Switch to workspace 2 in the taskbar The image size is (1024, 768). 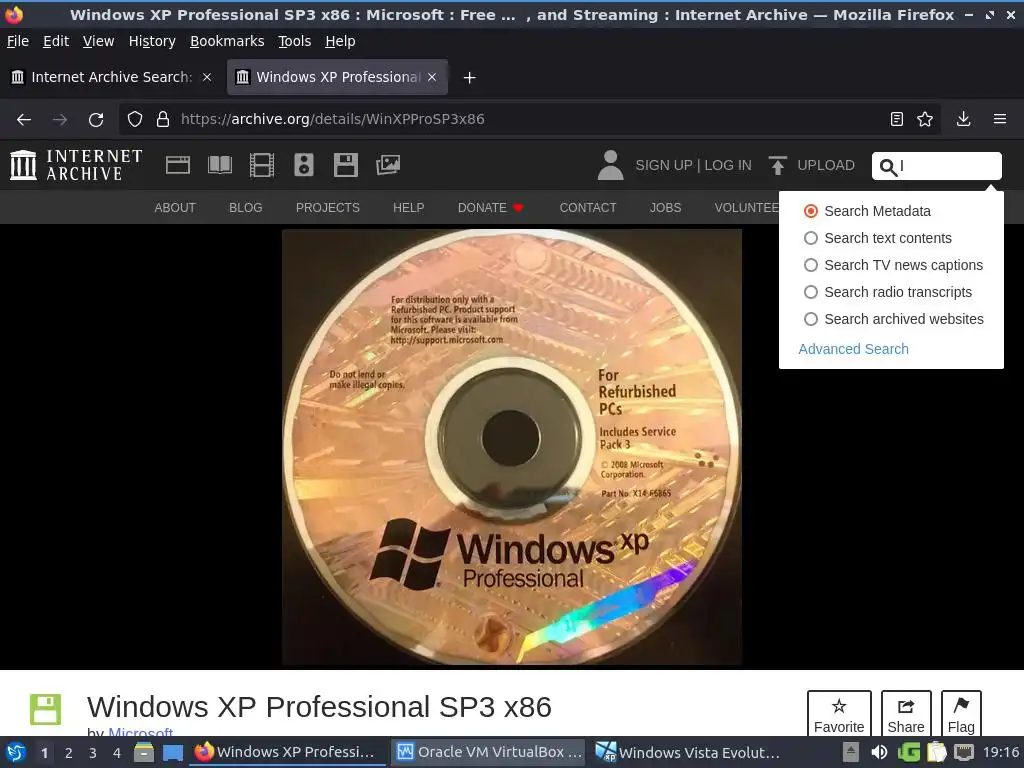[69, 752]
